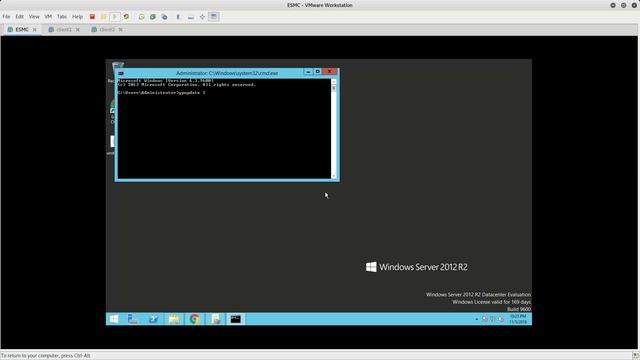640x360 pixels.
Task: Open the VM menu
Action: tap(48, 17)
